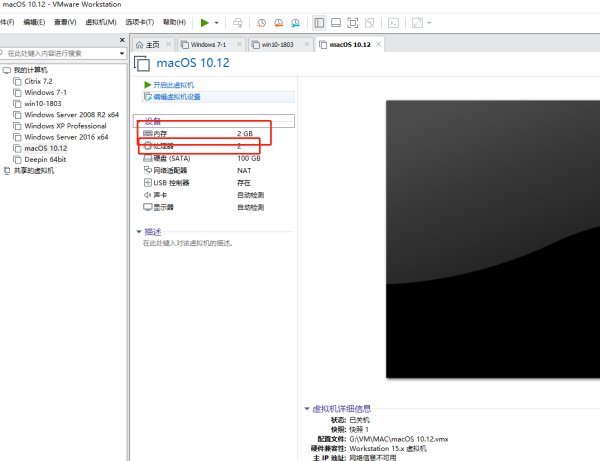Close the Windows 7-1 tab
The height and width of the screenshot is (461, 600).
[x=239, y=44]
